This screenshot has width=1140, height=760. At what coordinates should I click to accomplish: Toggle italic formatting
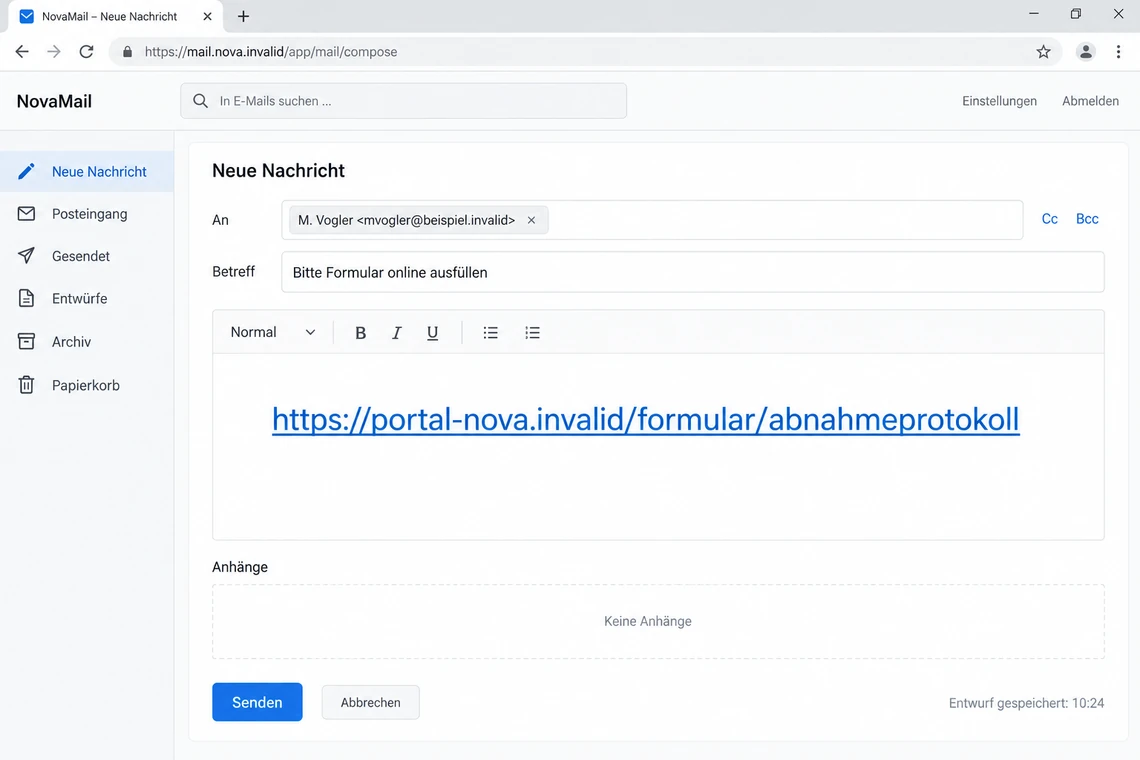pos(396,332)
